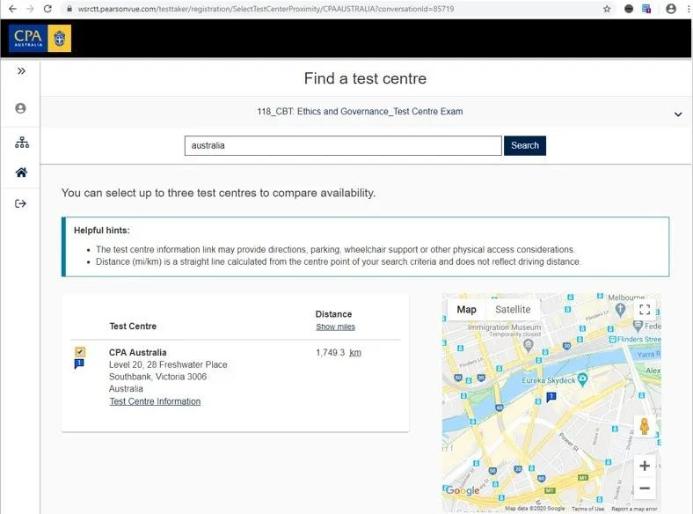
Task: Click the address bar URL
Action: 265,9
